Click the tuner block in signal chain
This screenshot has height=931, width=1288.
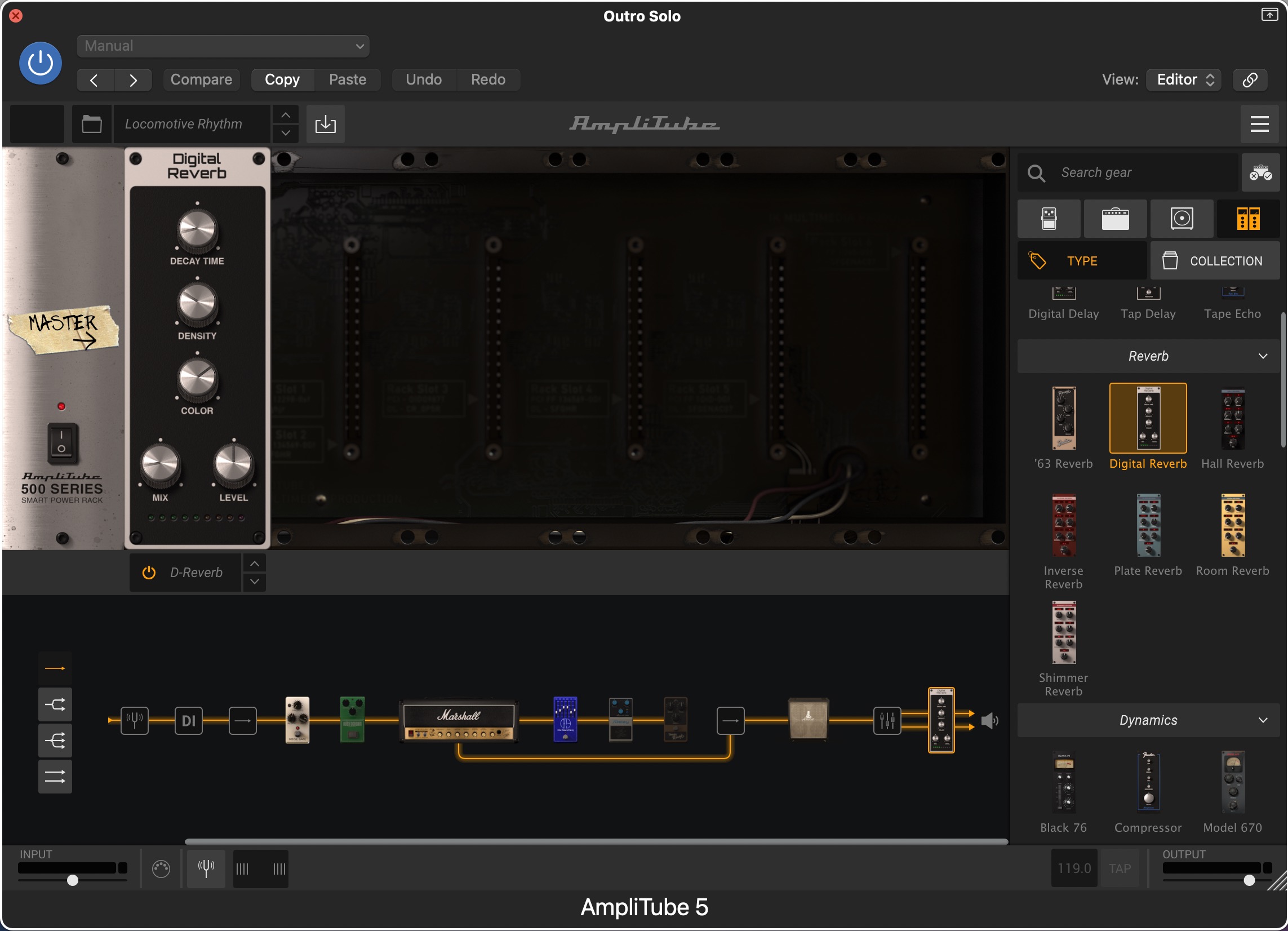135,721
